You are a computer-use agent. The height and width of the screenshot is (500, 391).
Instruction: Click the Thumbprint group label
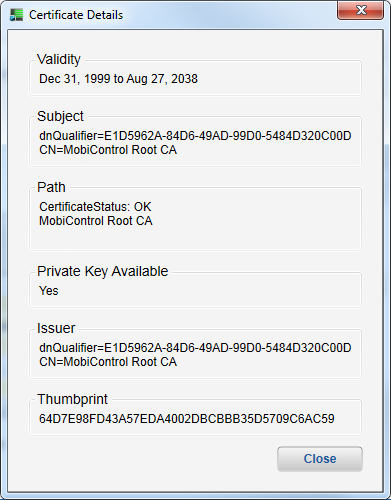pos(72,399)
